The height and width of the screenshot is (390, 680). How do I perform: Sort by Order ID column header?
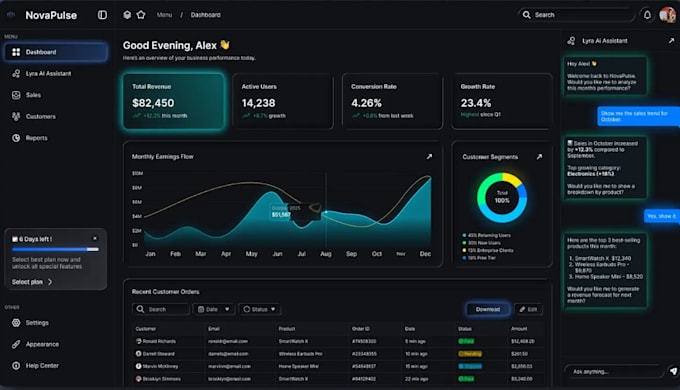tap(360, 329)
